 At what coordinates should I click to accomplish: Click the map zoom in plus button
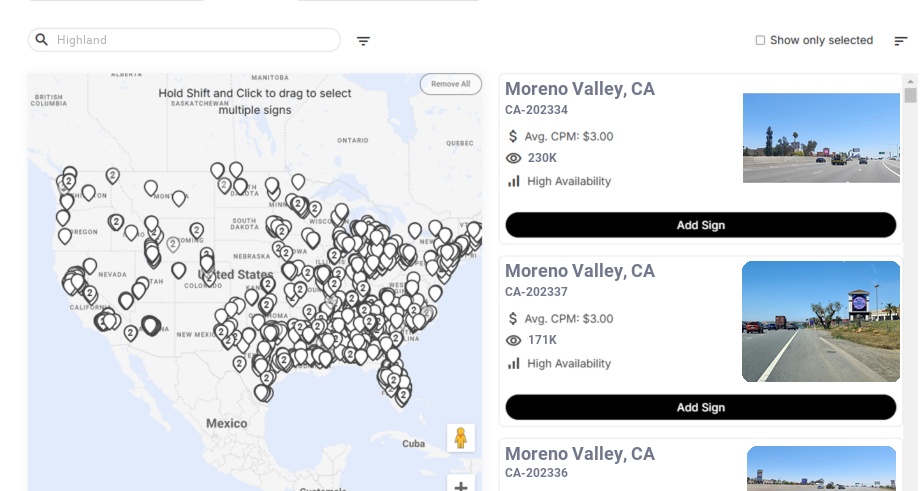(x=460, y=487)
